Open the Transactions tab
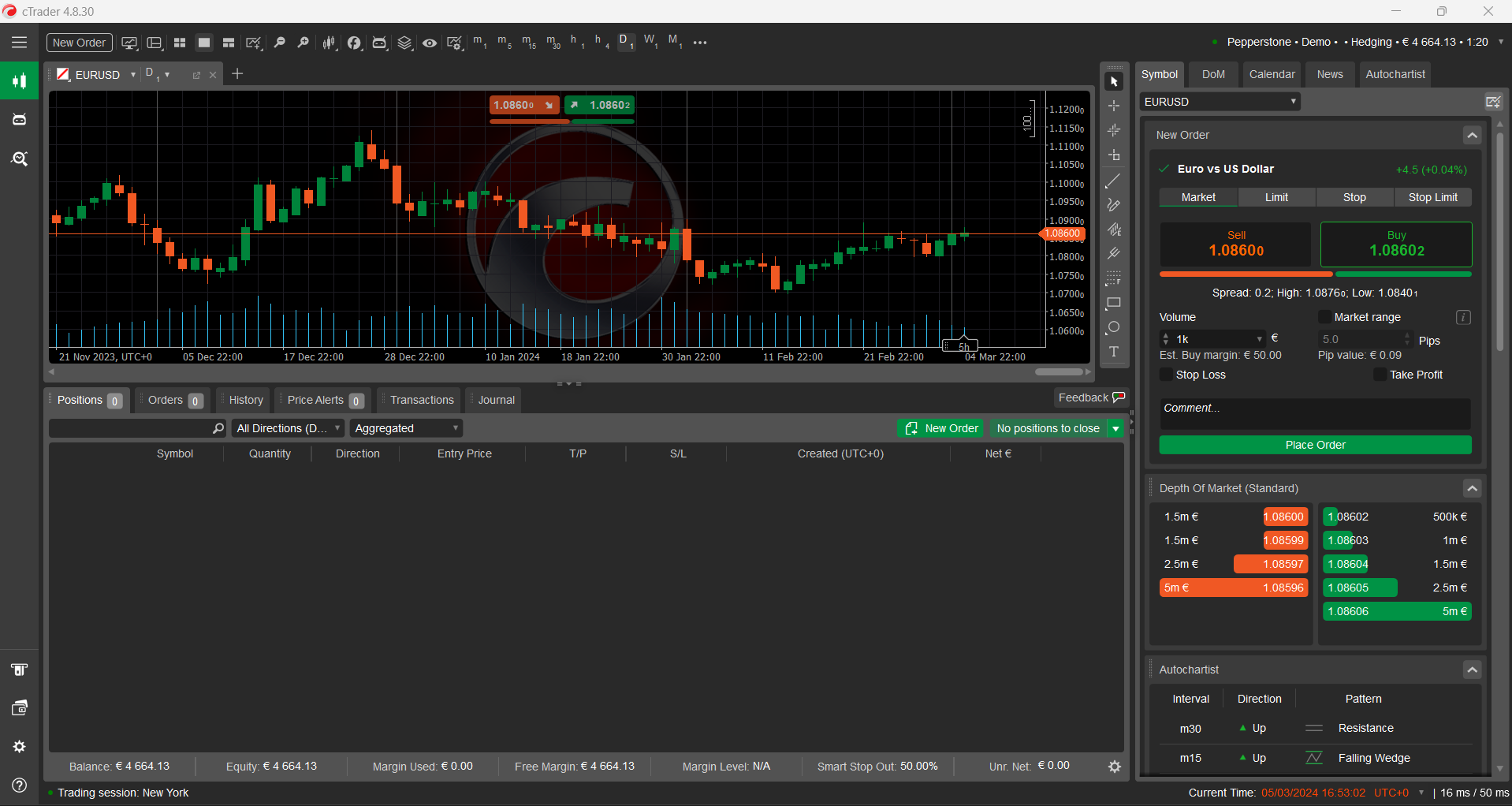1512x806 pixels. coord(422,400)
